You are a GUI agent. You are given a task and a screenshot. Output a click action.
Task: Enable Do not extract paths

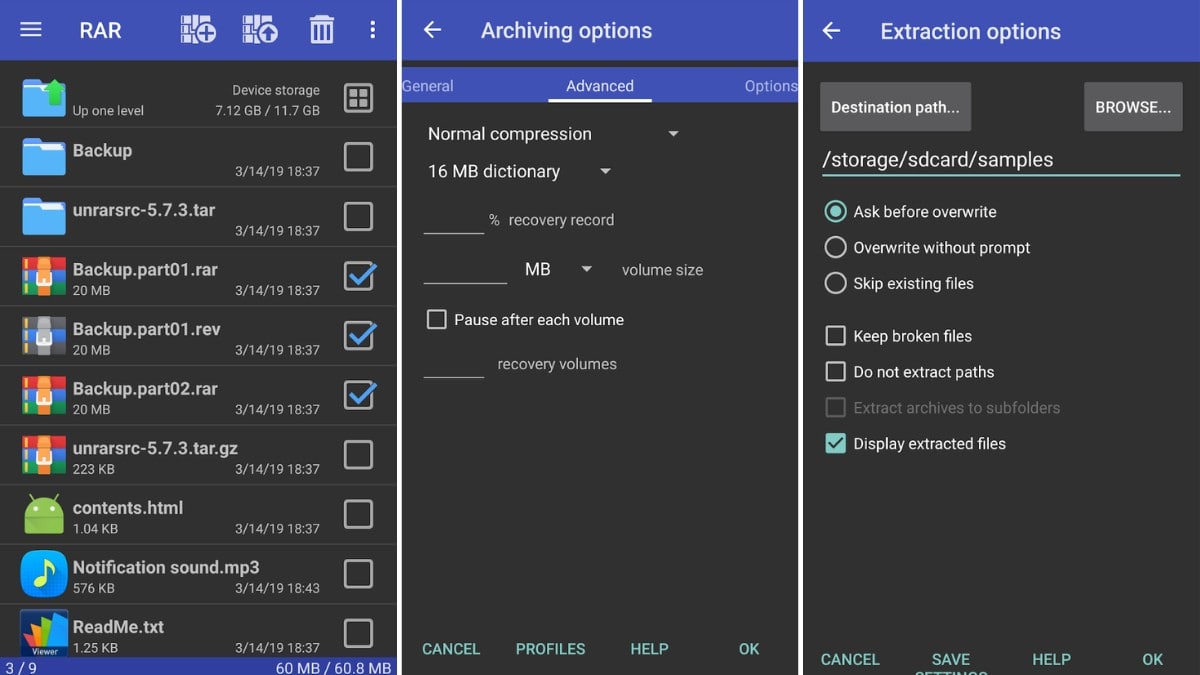click(x=835, y=372)
